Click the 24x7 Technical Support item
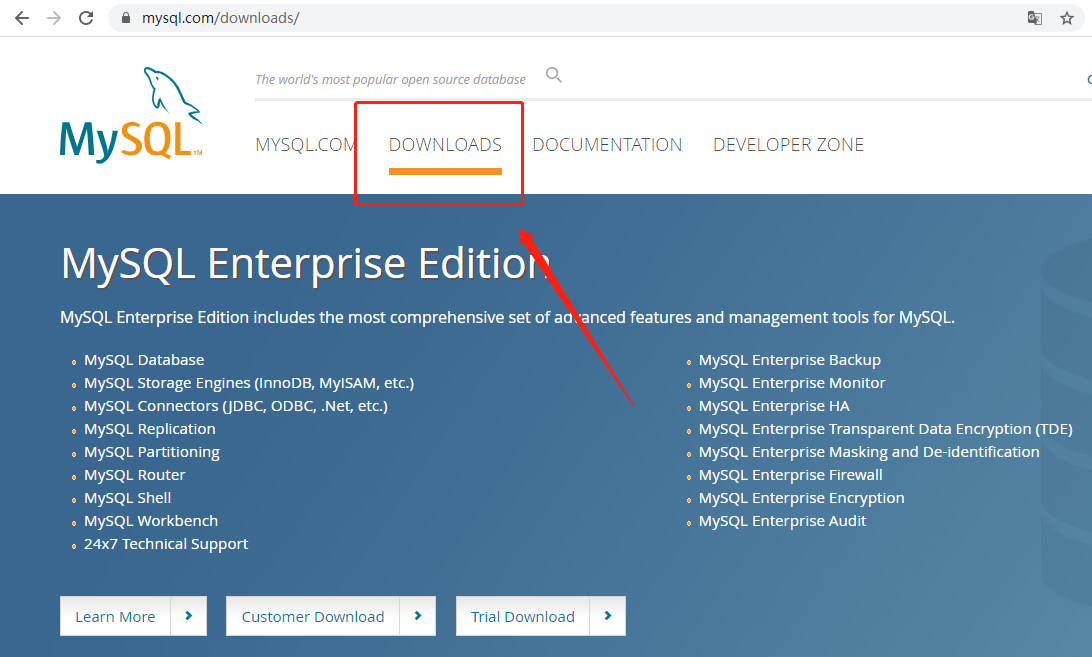Screen dimensions: 1092x657 coord(166,544)
